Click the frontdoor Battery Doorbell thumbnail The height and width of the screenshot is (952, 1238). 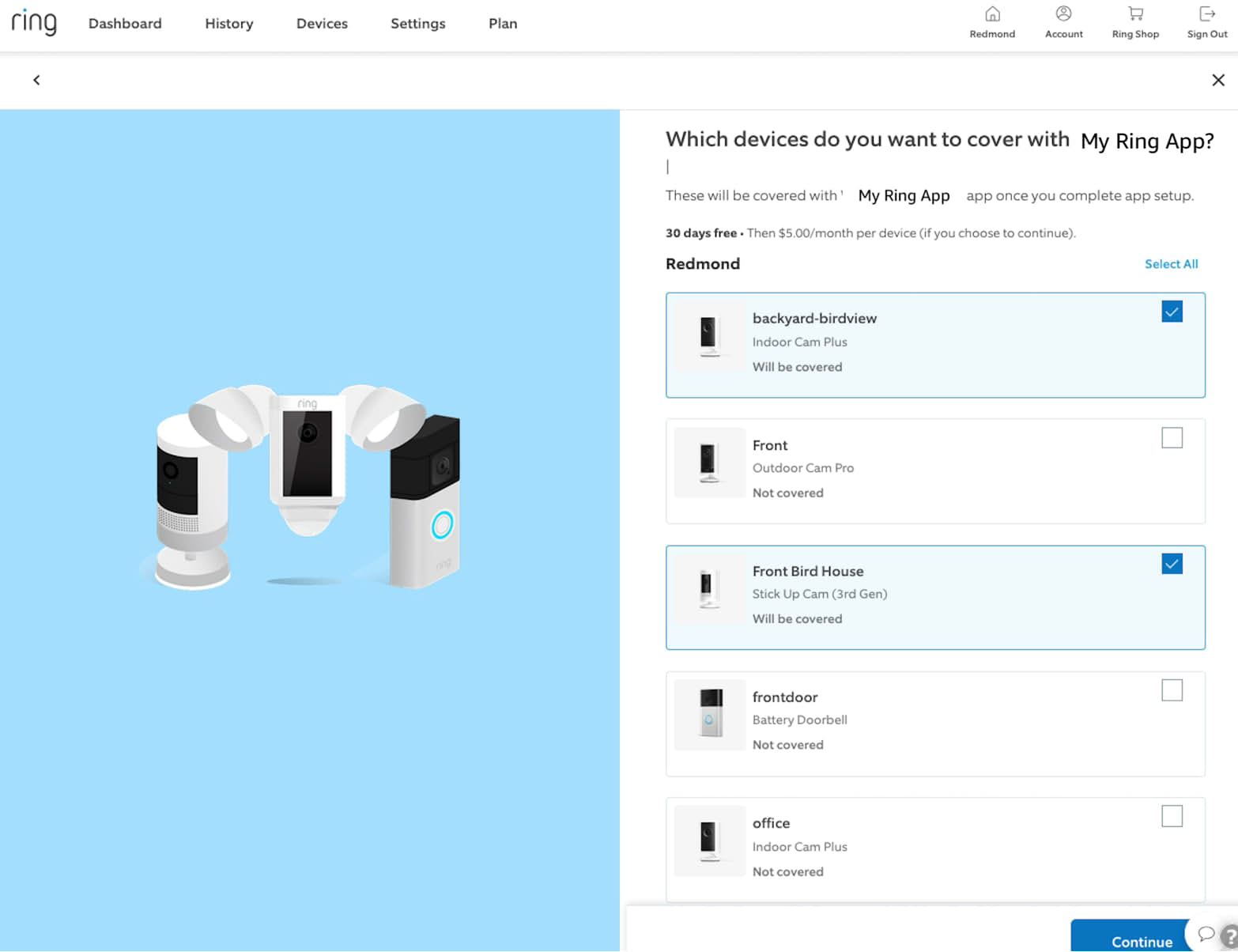click(710, 715)
